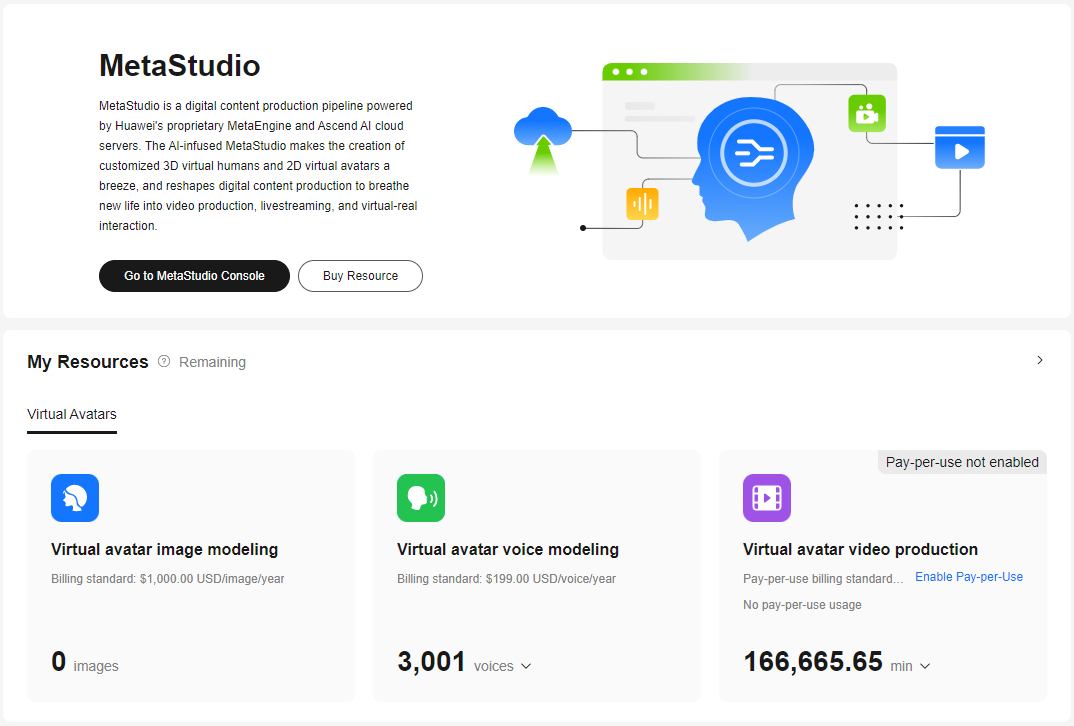The image size is (1074, 726).
Task: Click the My Resources title
Action: tap(88, 362)
